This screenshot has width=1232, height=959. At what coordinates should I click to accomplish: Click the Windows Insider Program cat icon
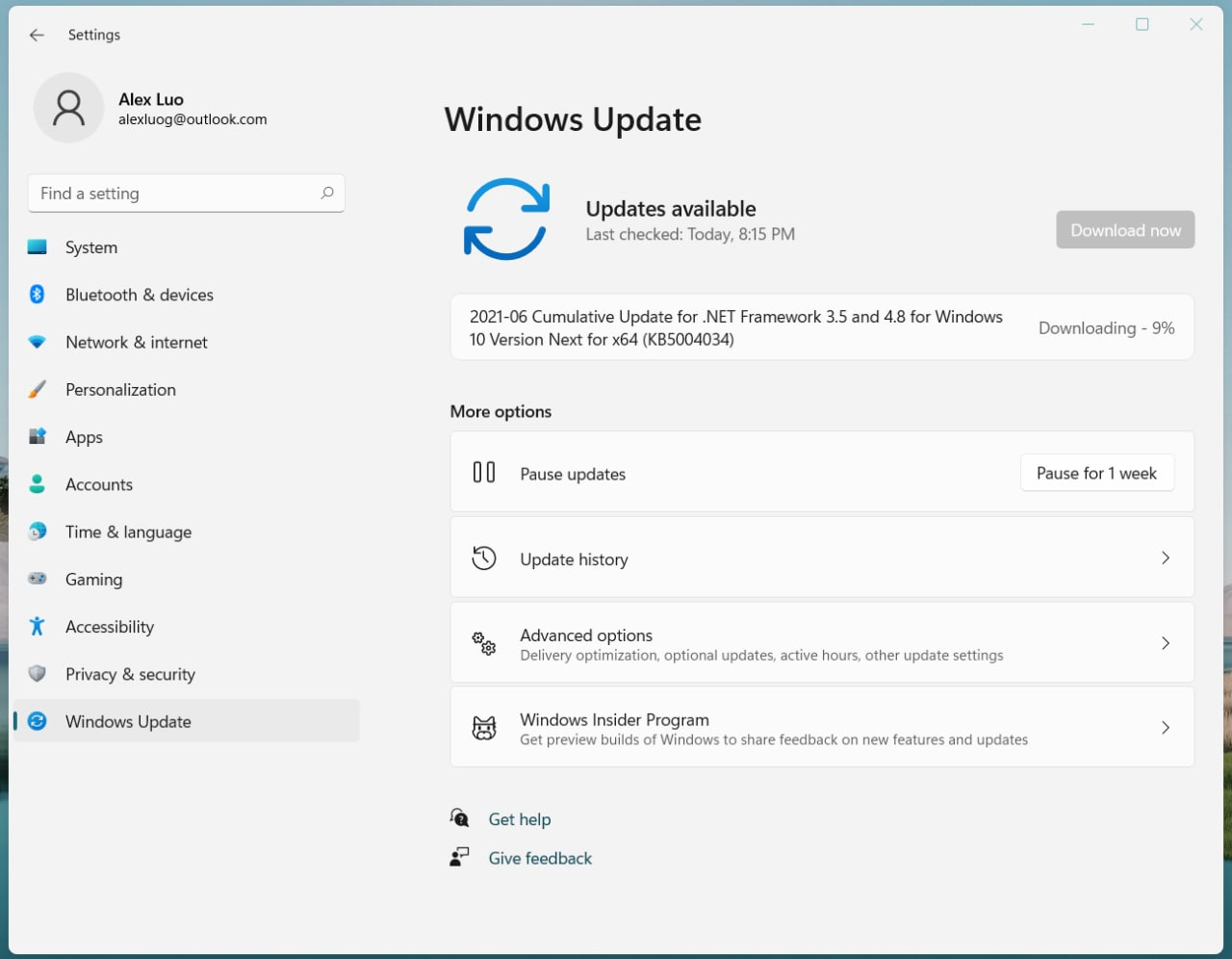pos(484,728)
